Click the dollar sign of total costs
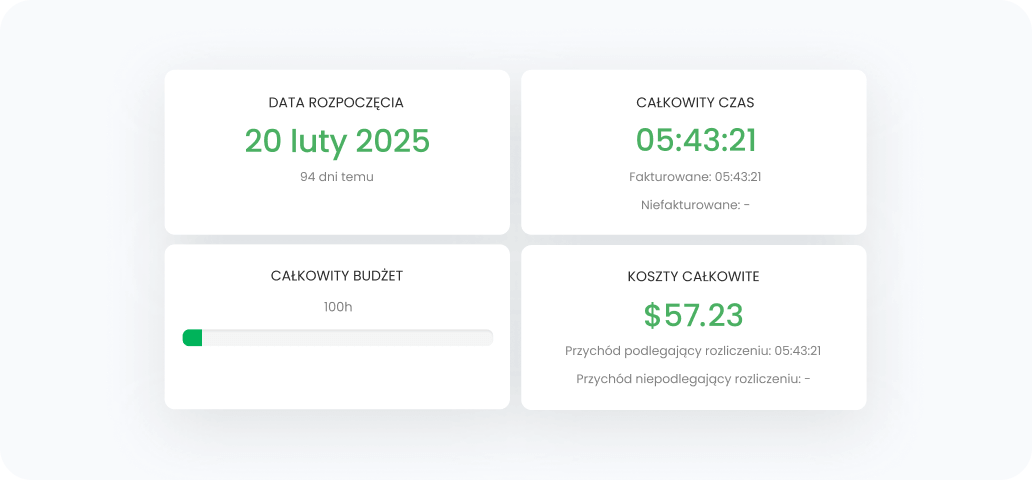 [x=652, y=315]
